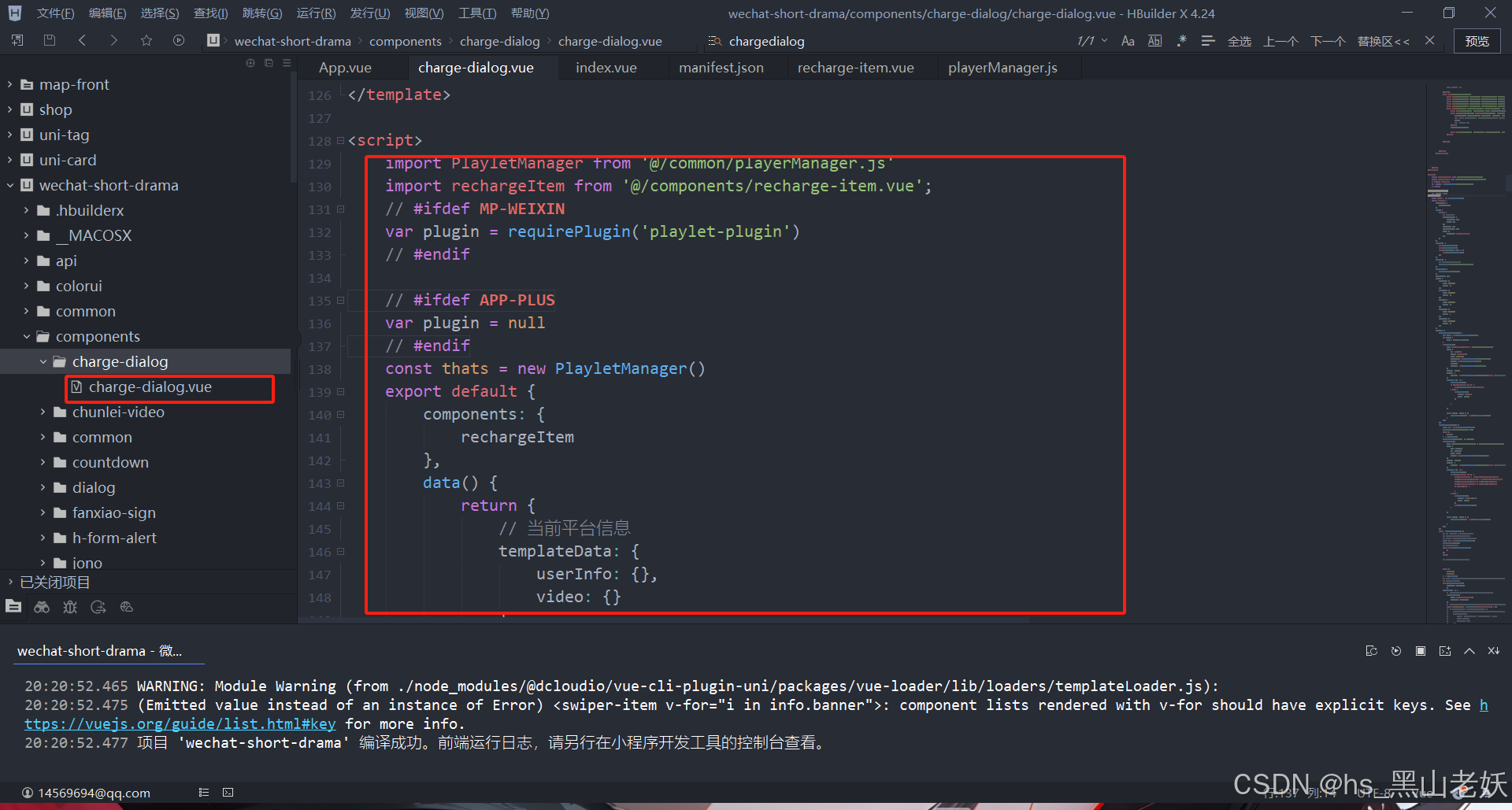
Task: Navigate back with the left arrow icon
Action: (x=82, y=40)
